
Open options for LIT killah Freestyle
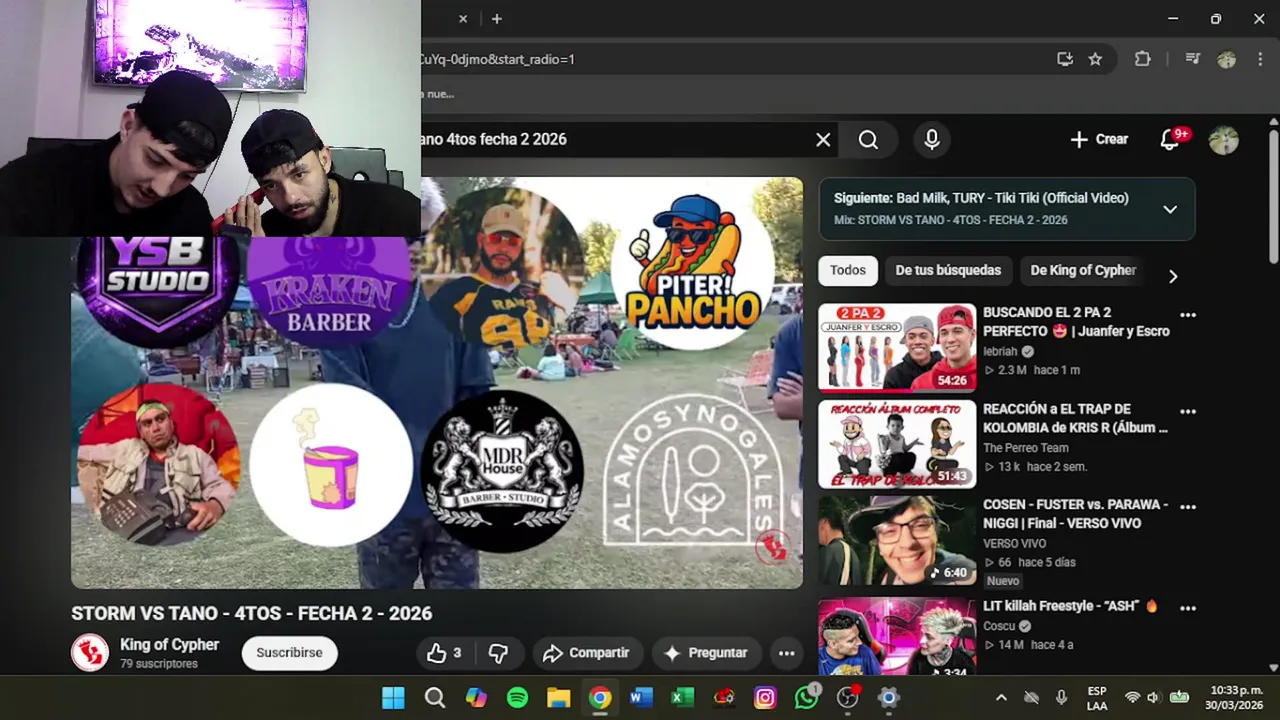1188,608
